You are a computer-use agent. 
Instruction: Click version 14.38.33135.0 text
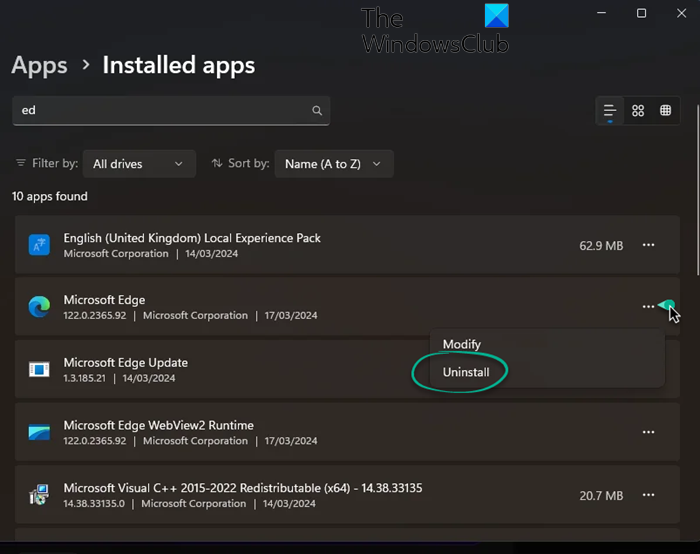(94, 504)
